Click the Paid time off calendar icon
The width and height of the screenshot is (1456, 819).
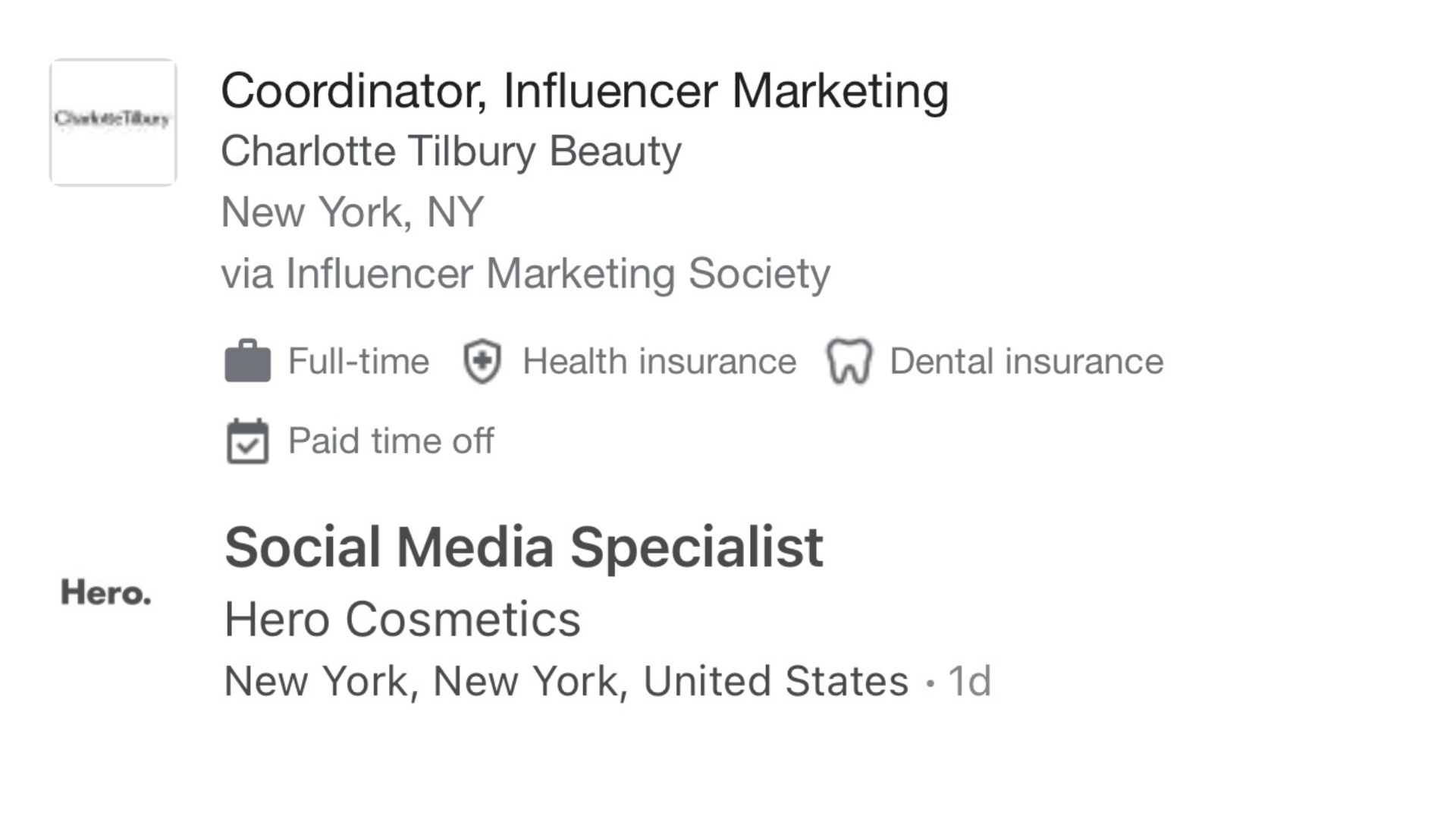tap(247, 441)
